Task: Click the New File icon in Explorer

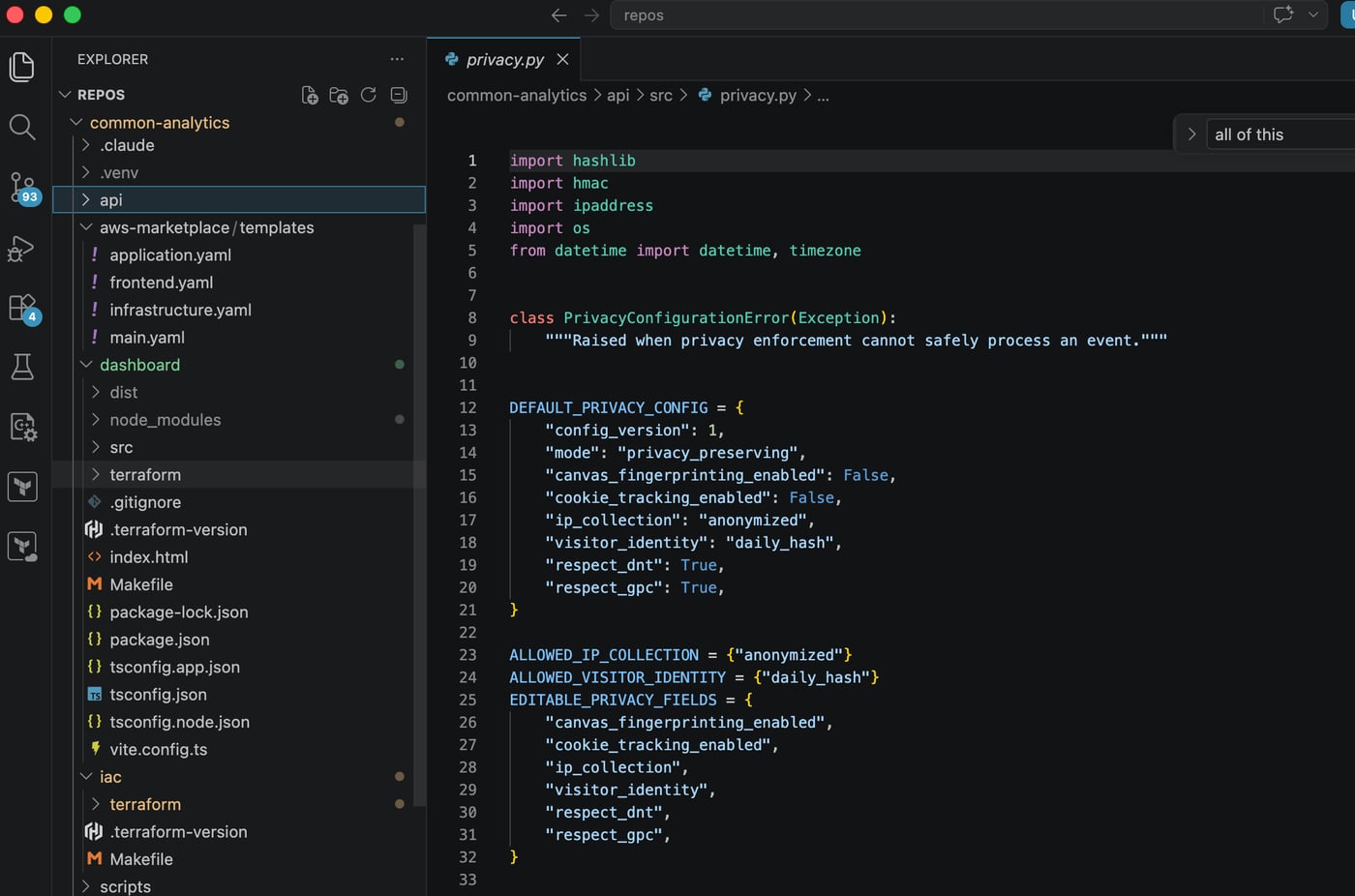Action: click(x=310, y=95)
